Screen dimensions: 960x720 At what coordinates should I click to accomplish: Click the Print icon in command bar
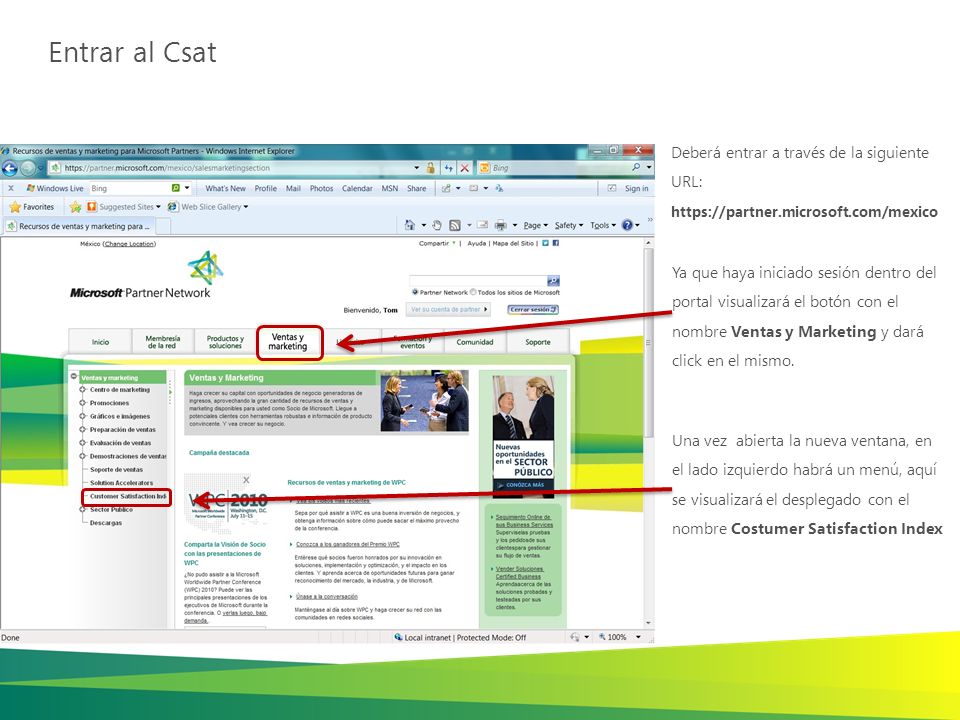pos(501,225)
